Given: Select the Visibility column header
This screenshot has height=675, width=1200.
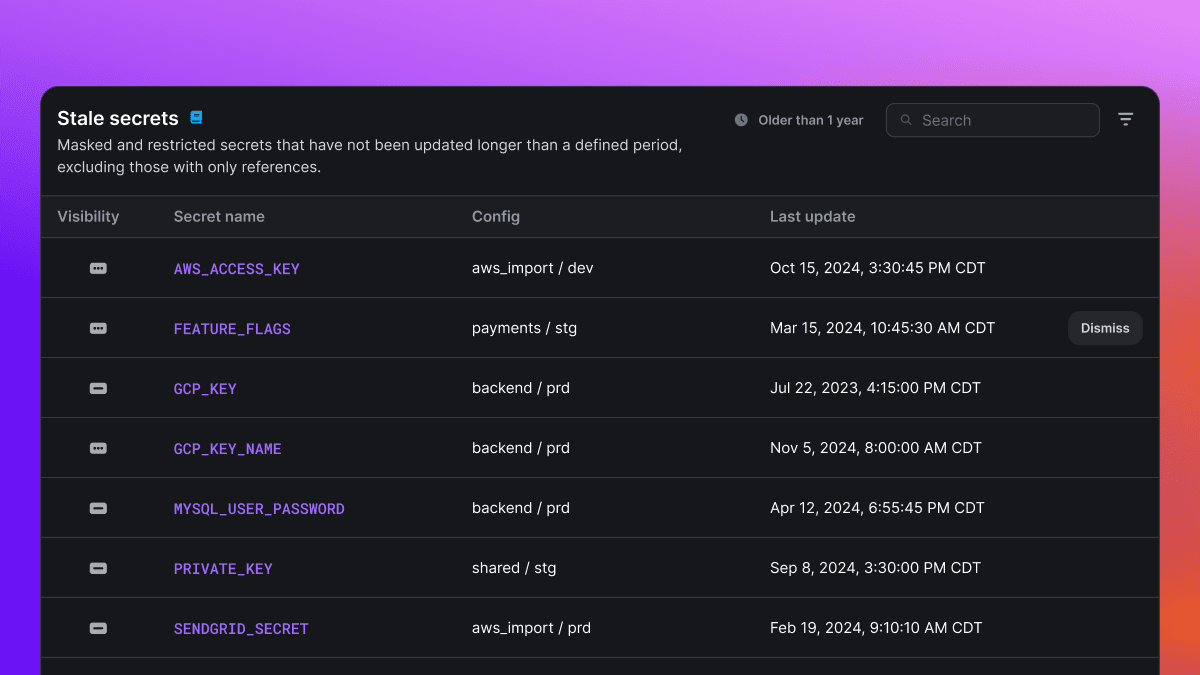Looking at the screenshot, I should [88, 216].
